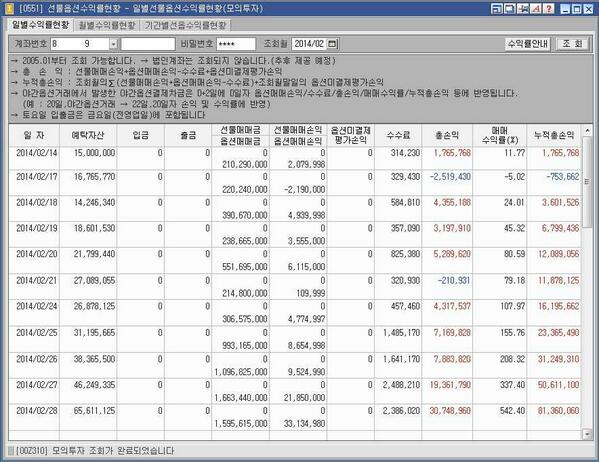Click the 옵션매매손익 column header
Image resolution: width=599 pixels, height=462 pixels.
(298, 141)
